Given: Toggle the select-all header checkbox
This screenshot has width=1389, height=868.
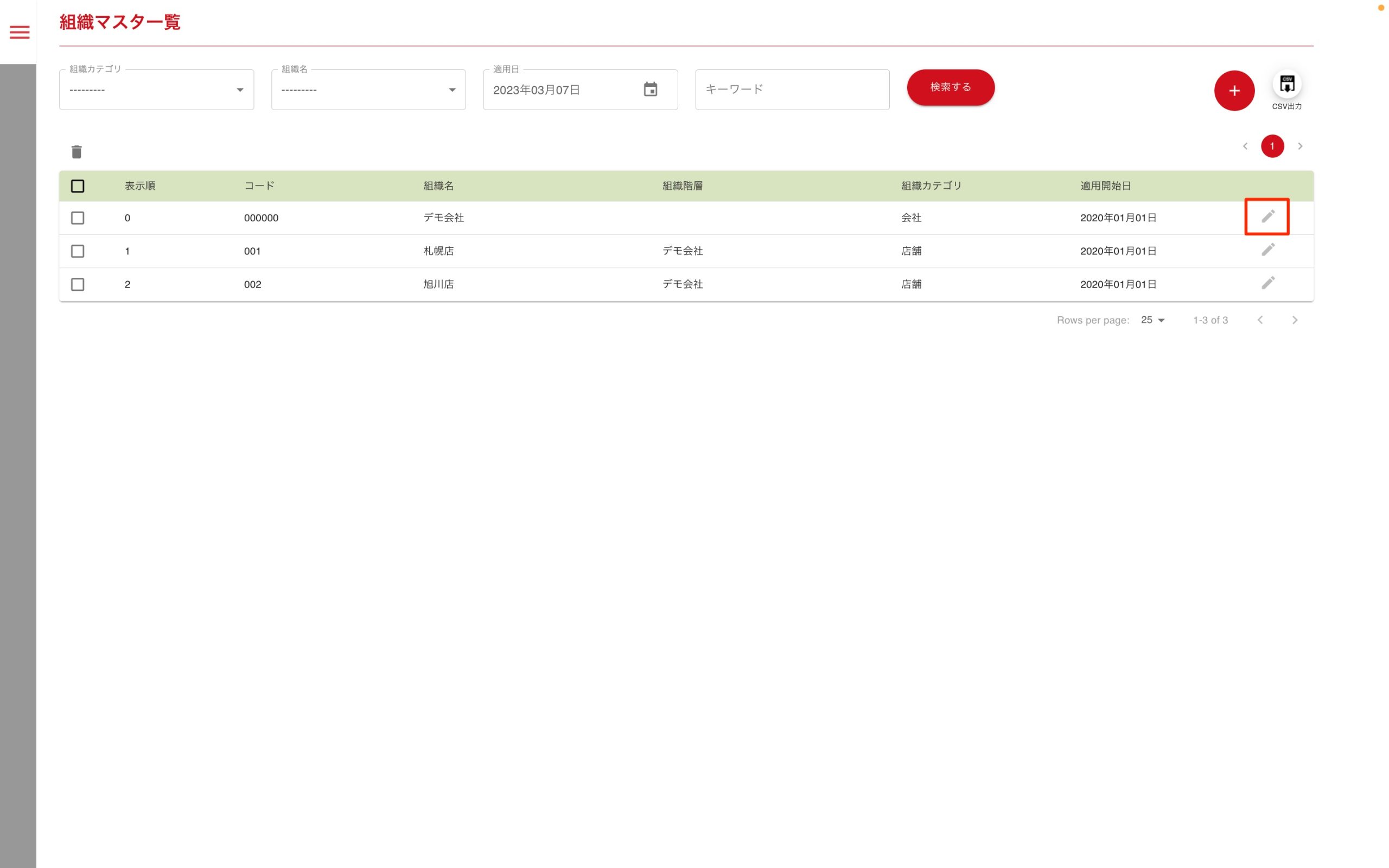Looking at the screenshot, I should point(78,186).
